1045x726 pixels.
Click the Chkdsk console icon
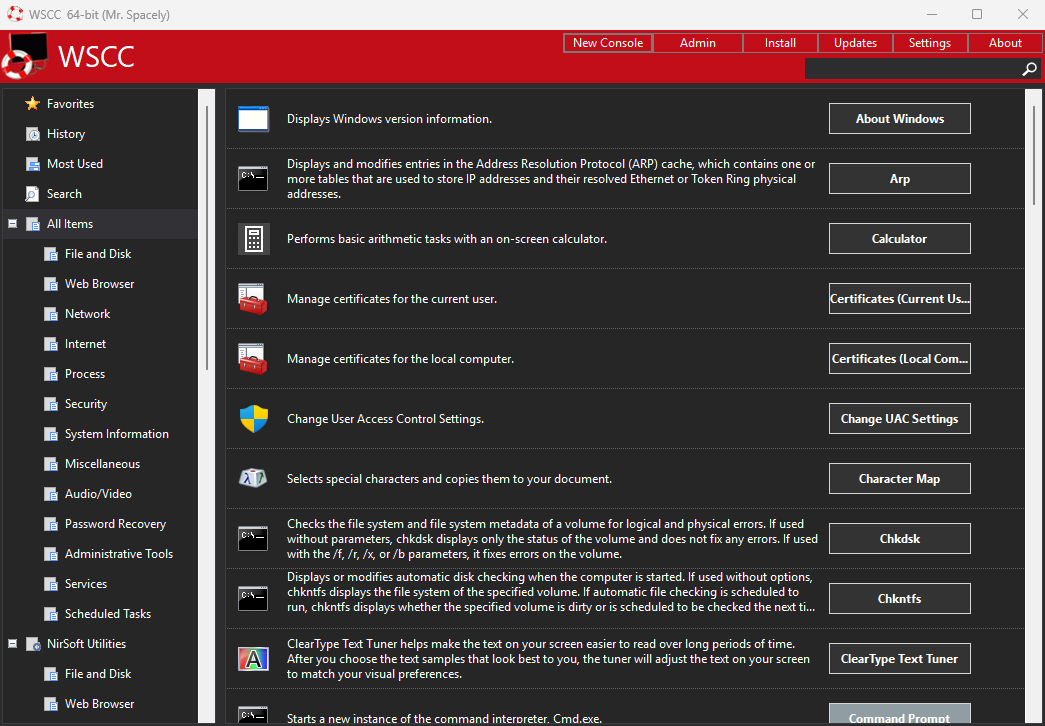click(253, 539)
